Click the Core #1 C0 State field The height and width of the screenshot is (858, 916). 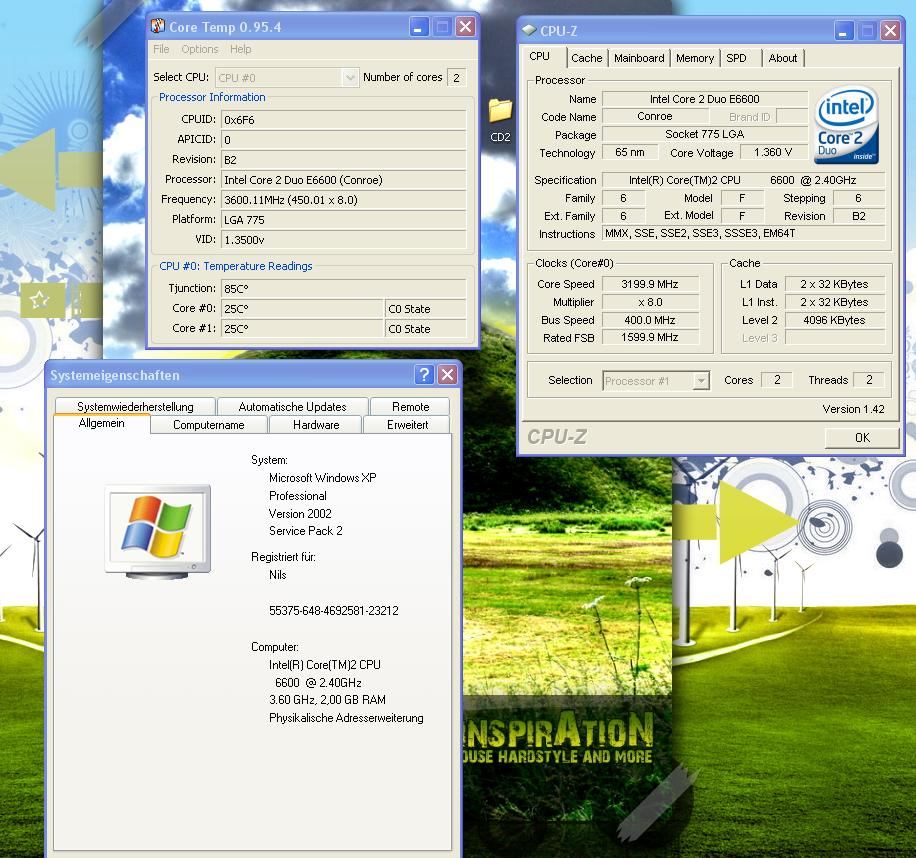coord(426,329)
